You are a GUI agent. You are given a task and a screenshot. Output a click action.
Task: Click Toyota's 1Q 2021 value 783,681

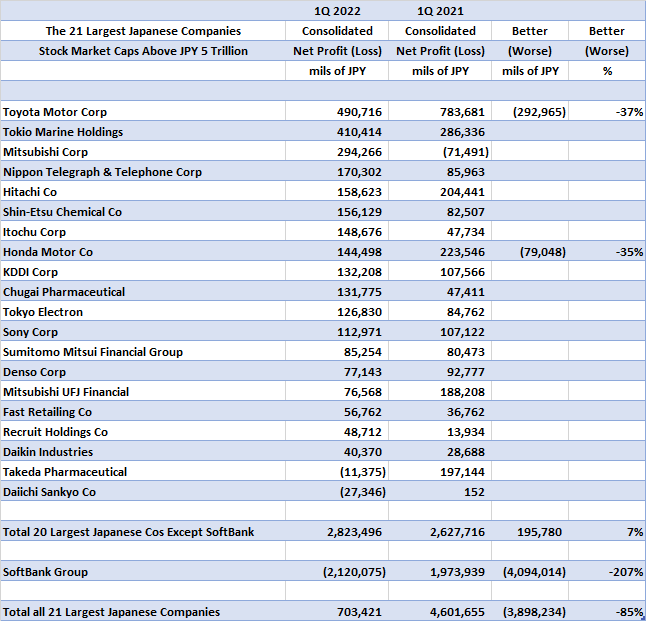pos(462,112)
